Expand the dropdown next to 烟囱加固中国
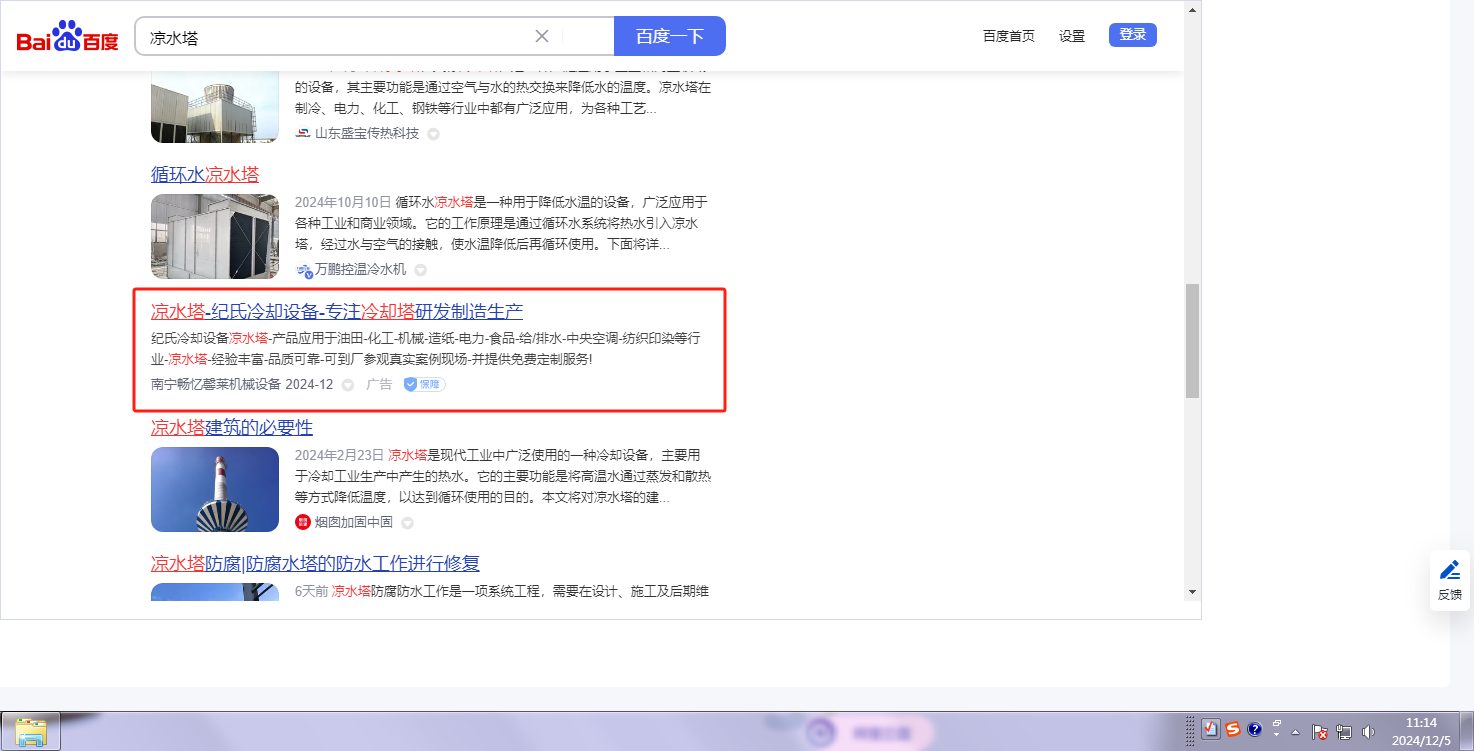The width and height of the screenshot is (1474, 751). pyautogui.click(x=407, y=523)
